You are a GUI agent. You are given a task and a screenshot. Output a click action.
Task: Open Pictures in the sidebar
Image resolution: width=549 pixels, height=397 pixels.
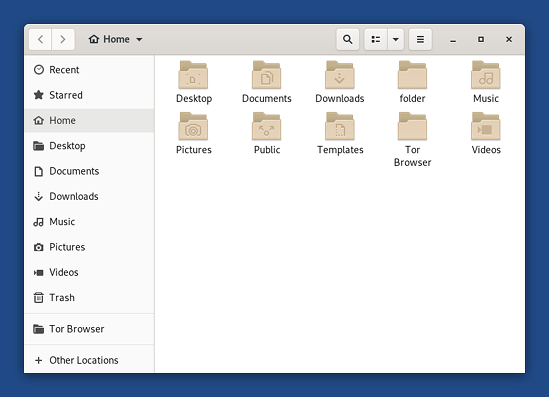(90, 247)
